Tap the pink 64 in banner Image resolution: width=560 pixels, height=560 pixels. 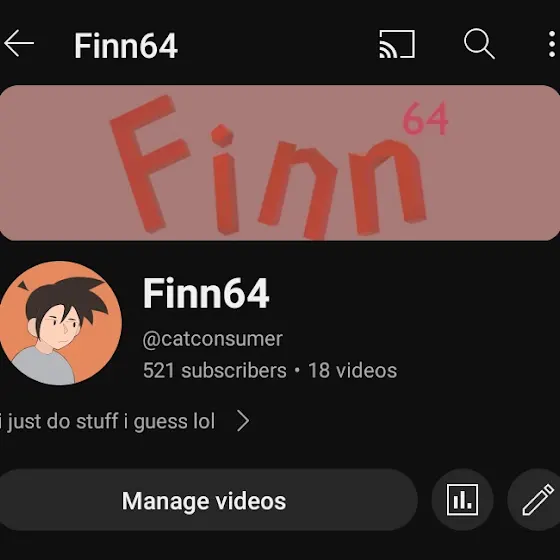pos(425,119)
